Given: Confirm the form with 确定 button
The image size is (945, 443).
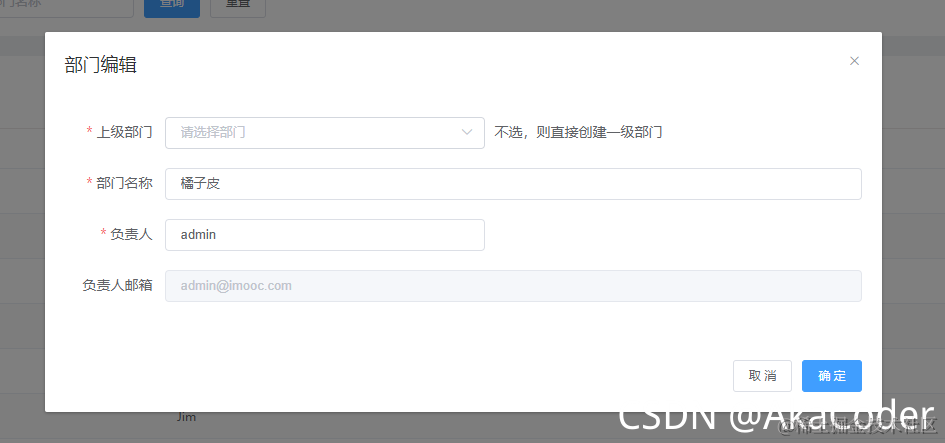Looking at the screenshot, I should pyautogui.click(x=832, y=376).
